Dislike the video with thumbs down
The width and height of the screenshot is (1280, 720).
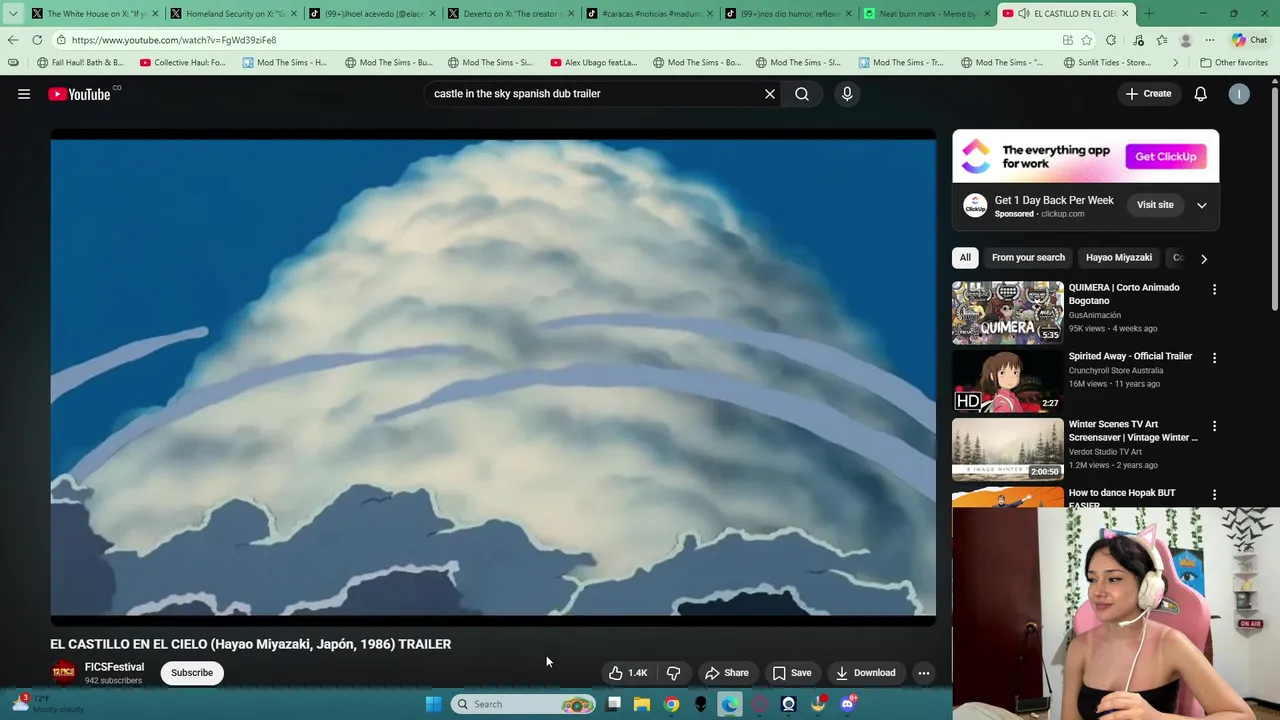click(x=674, y=673)
